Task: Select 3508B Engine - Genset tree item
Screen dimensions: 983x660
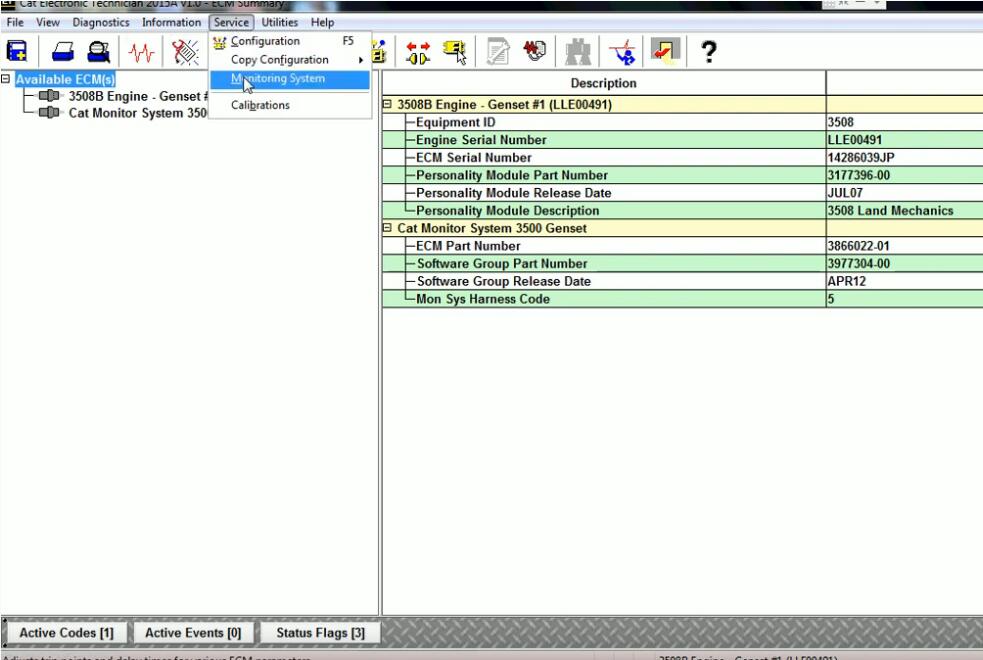Action: (138, 97)
